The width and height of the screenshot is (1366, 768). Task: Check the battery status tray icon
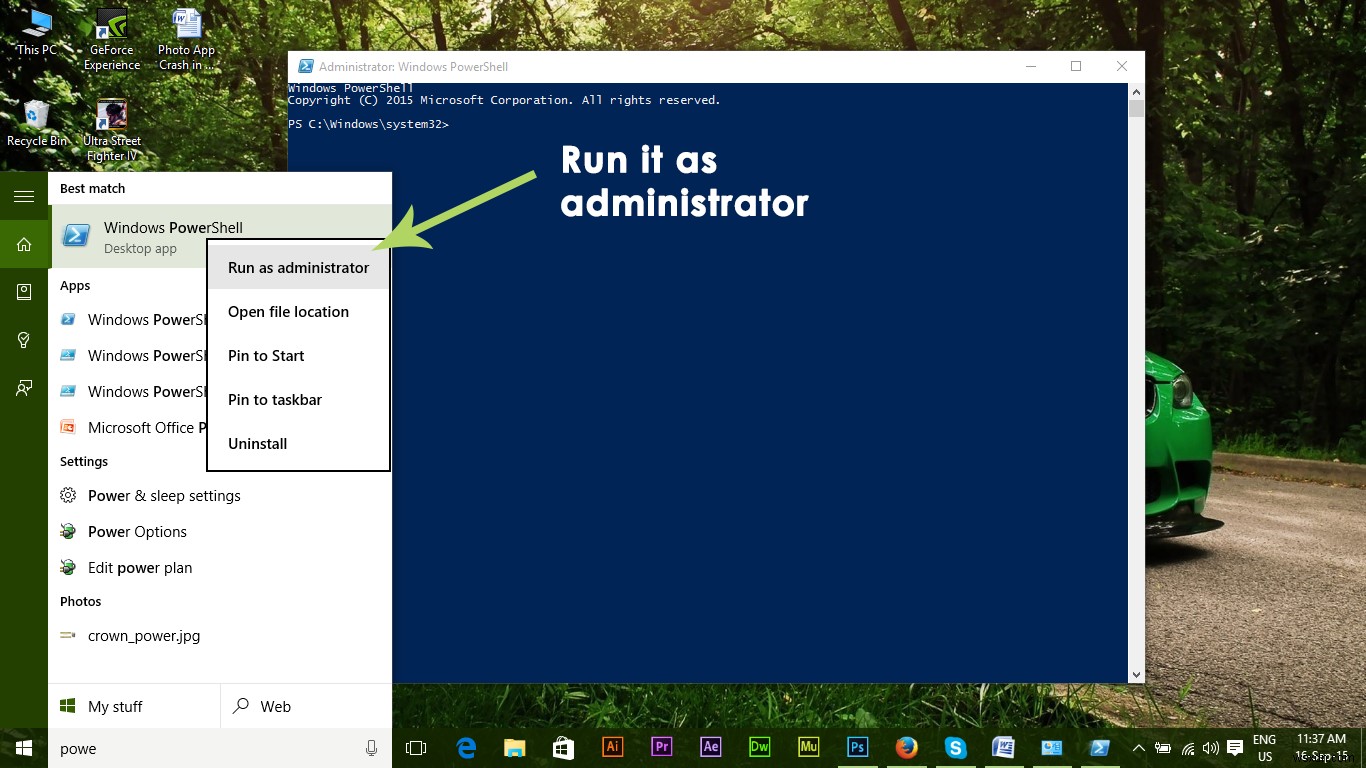[x=1163, y=748]
